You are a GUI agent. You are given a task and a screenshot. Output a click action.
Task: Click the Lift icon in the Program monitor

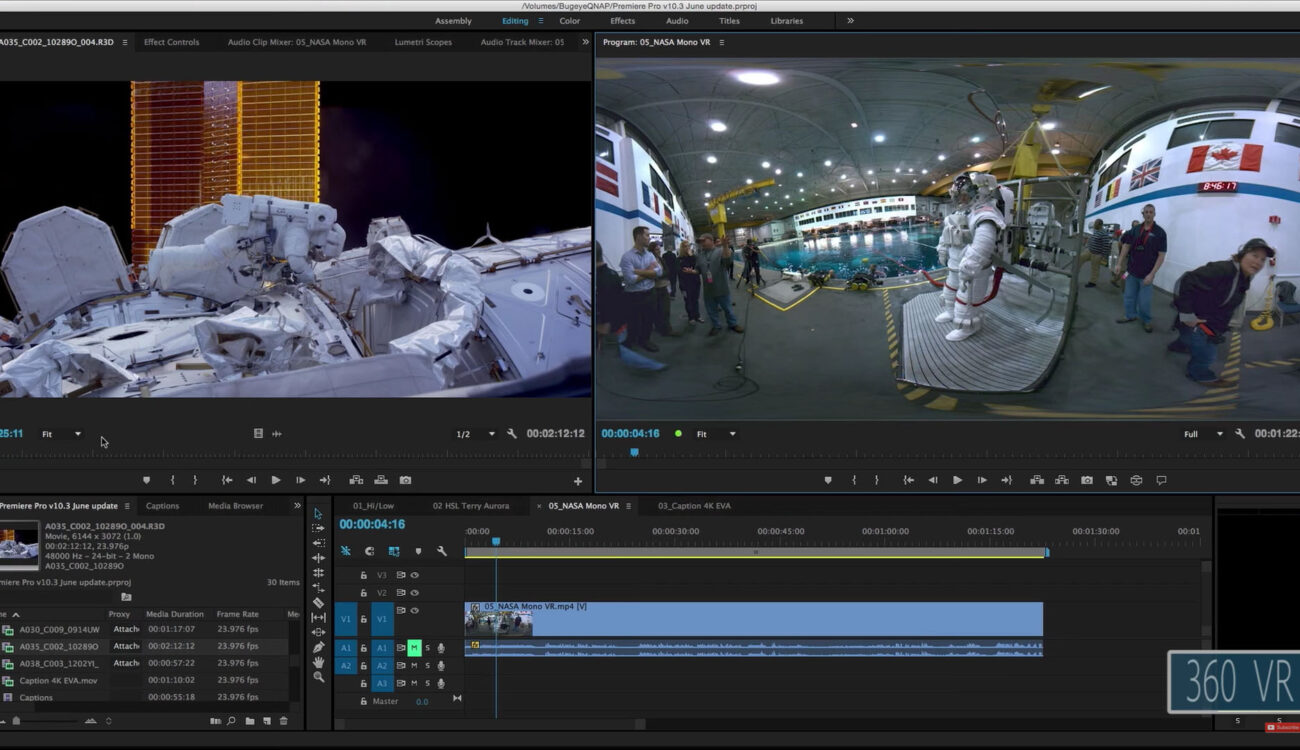pyautogui.click(x=1037, y=480)
